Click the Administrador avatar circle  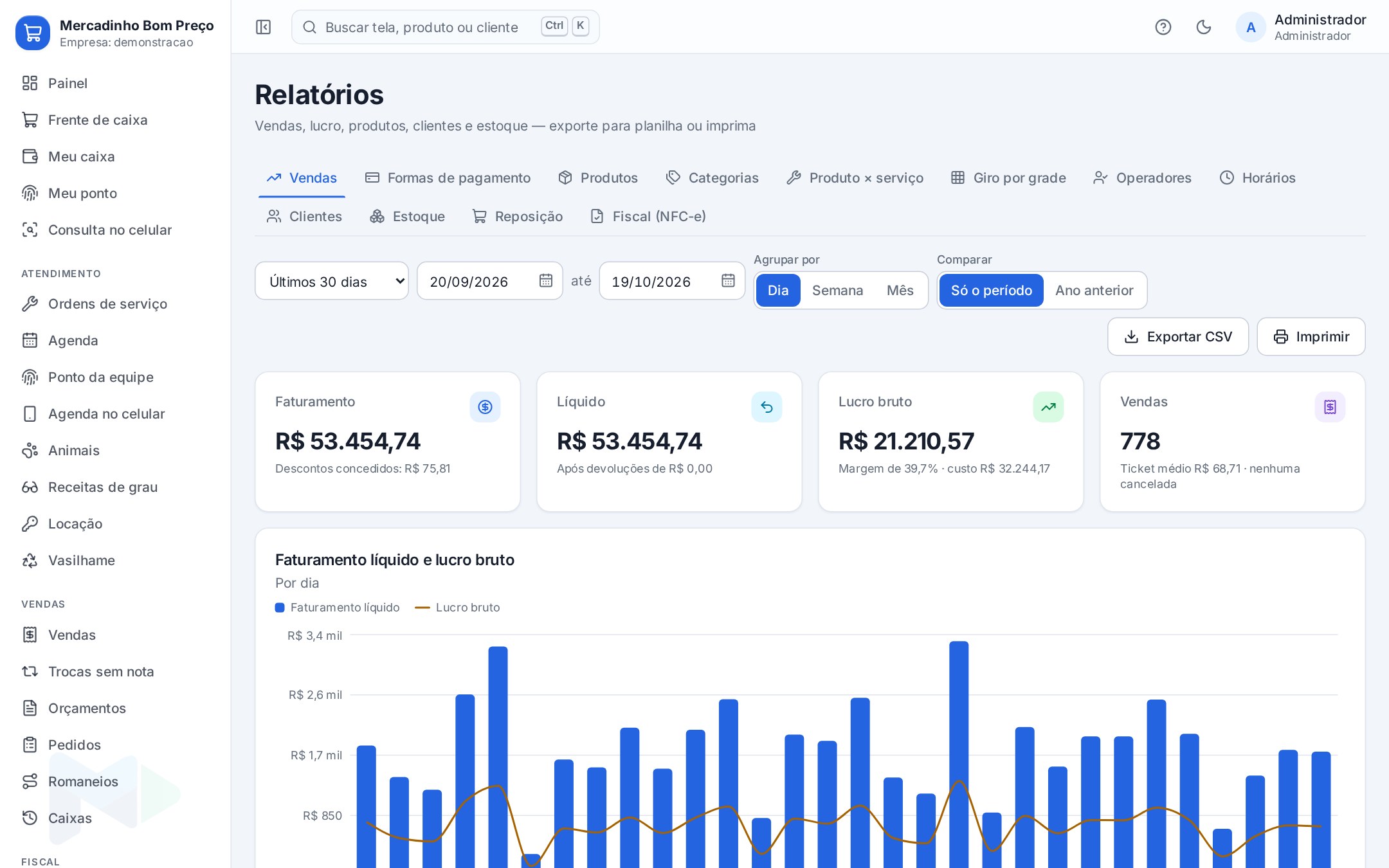pos(1251,27)
